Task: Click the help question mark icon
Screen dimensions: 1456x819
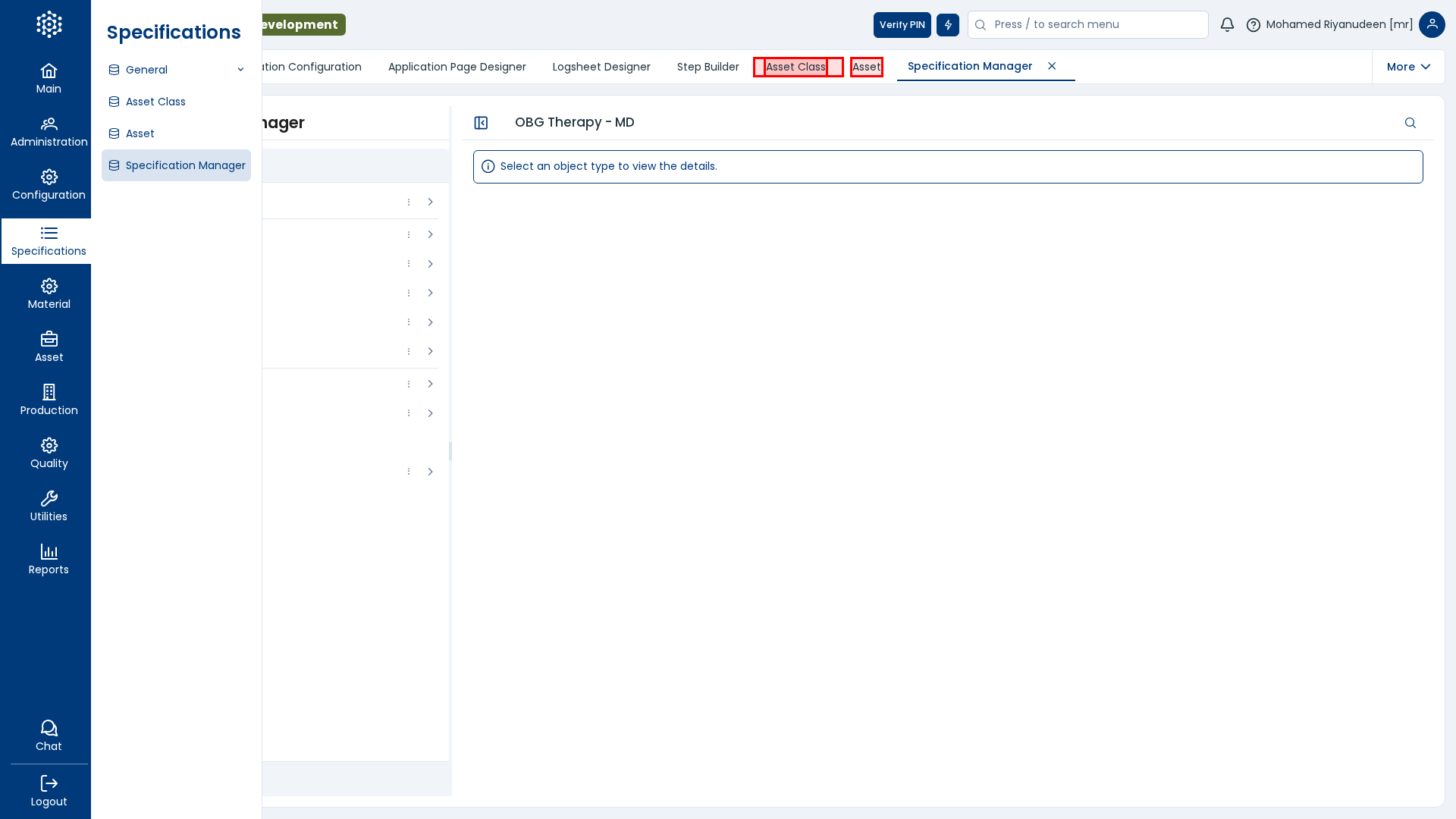Action: point(1253,25)
